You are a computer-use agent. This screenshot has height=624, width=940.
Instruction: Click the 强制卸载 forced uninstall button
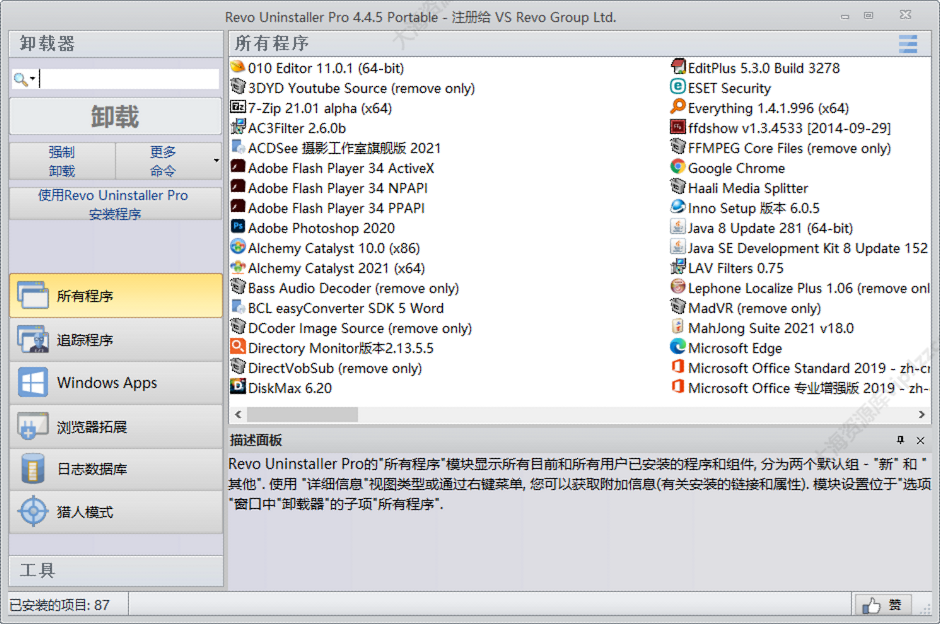pos(62,161)
